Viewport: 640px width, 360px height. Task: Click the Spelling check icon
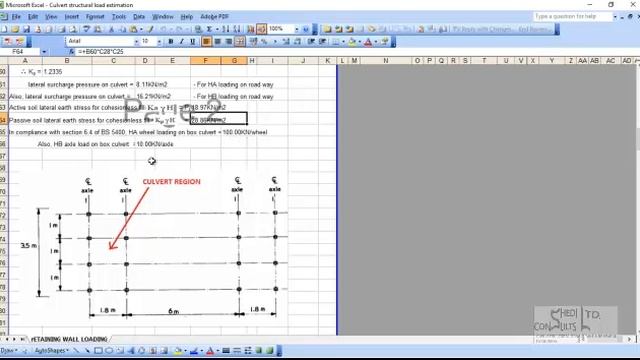tap(86, 29)
